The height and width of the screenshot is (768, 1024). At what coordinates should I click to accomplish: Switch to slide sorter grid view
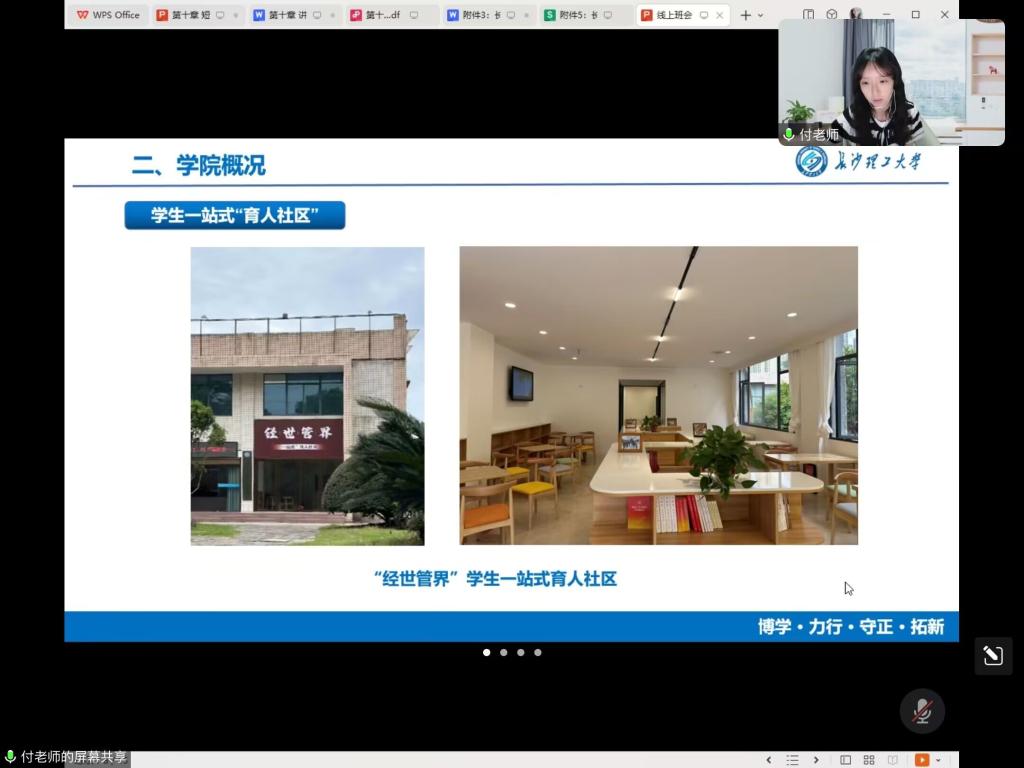pyautogui.click(x=869, y=760)
